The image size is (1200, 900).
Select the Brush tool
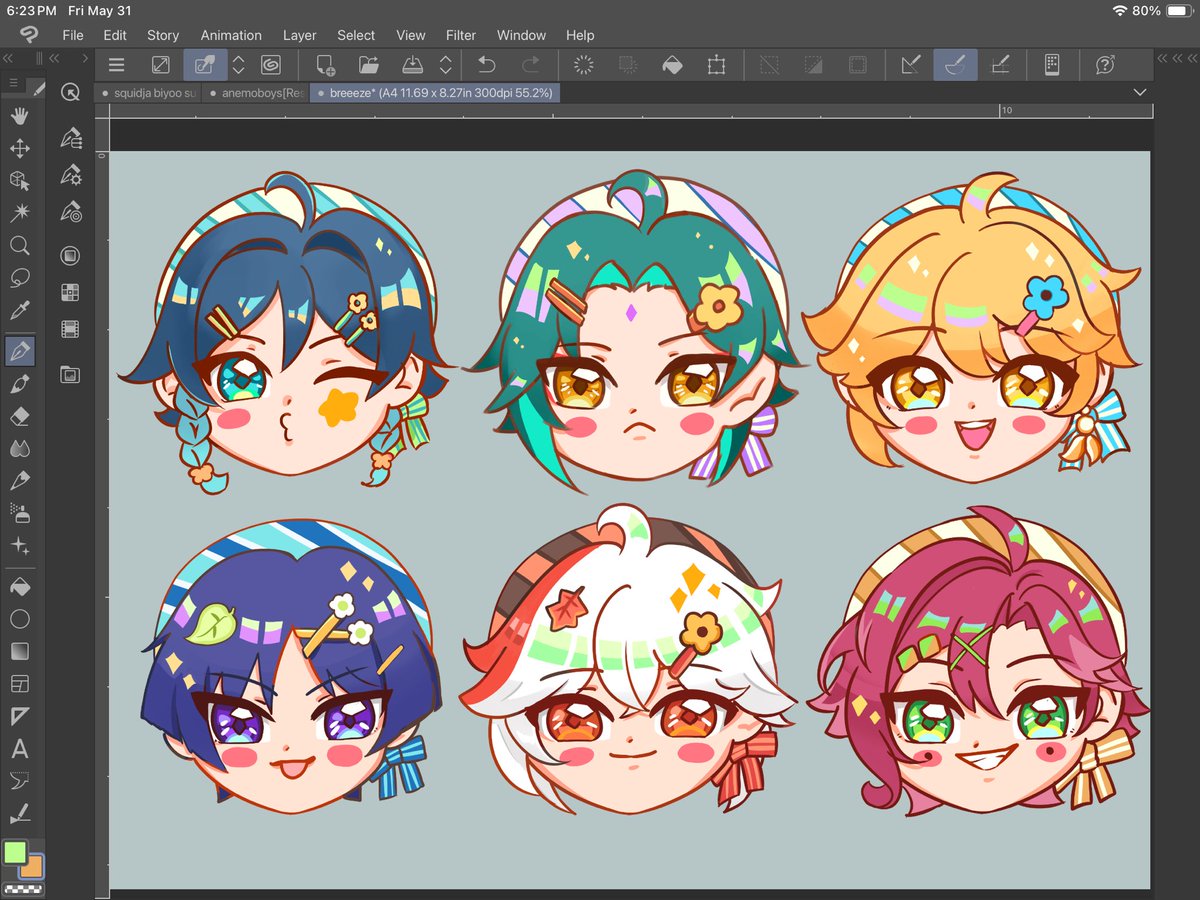coord(19,384)
